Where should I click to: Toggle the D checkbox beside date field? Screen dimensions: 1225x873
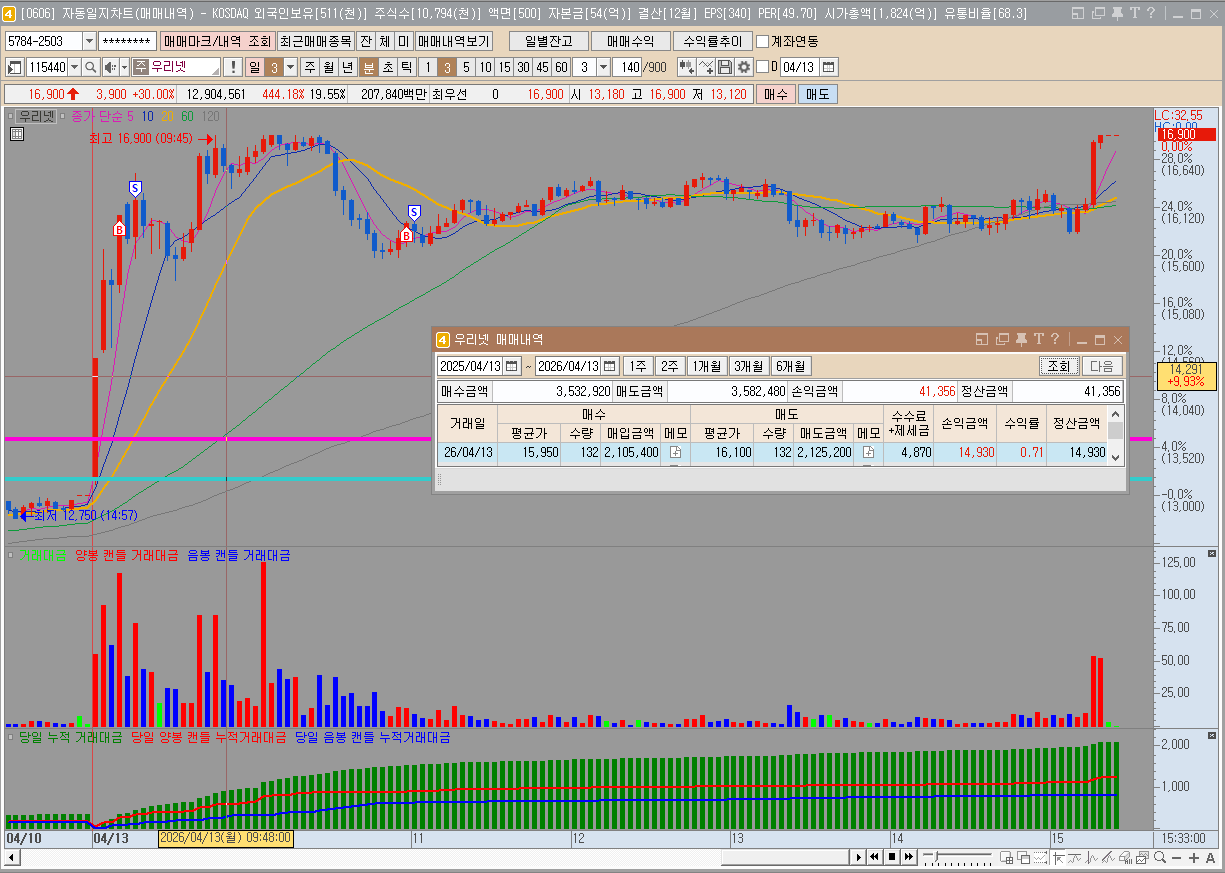click(762, 67)
